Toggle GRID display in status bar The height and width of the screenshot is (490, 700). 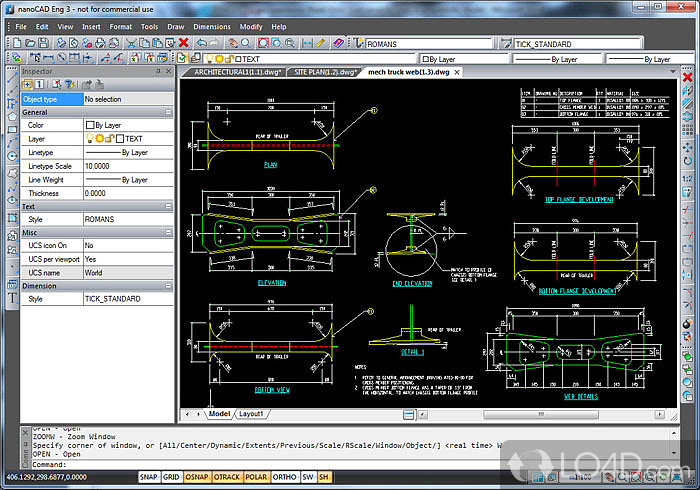[x=171, y=477]
